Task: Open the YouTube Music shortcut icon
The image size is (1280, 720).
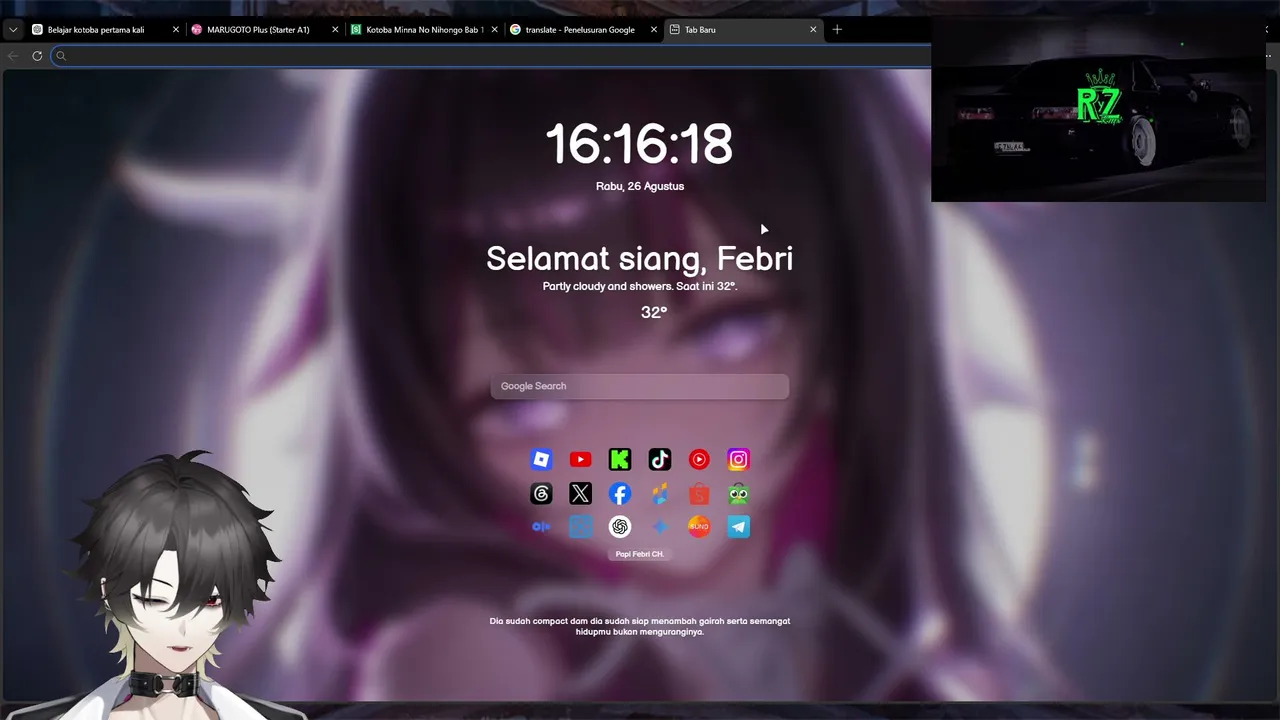Action: pyautogui.click(x=699, y=460)
